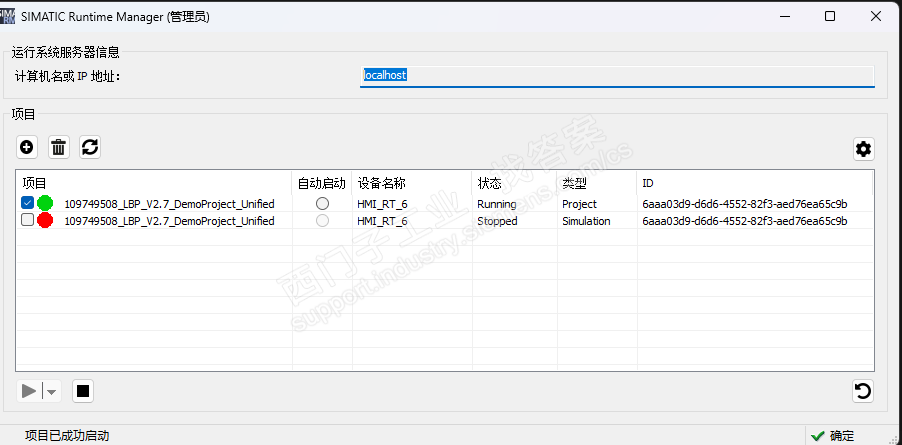Click the ID cell in the Project row

click(x=745, y=204)
